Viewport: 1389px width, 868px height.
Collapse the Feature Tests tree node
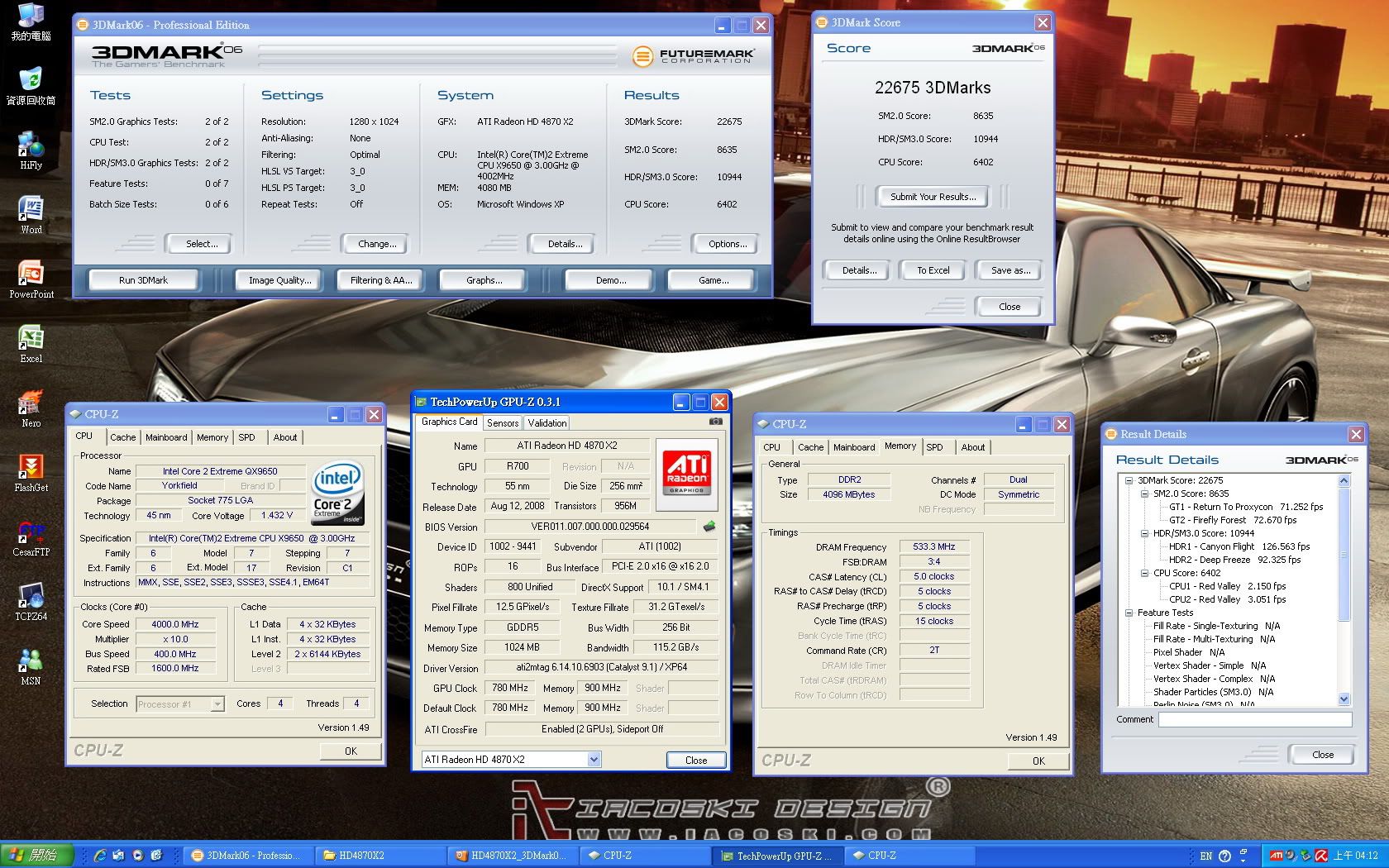pyautogui.click(x=1129, y=613)
